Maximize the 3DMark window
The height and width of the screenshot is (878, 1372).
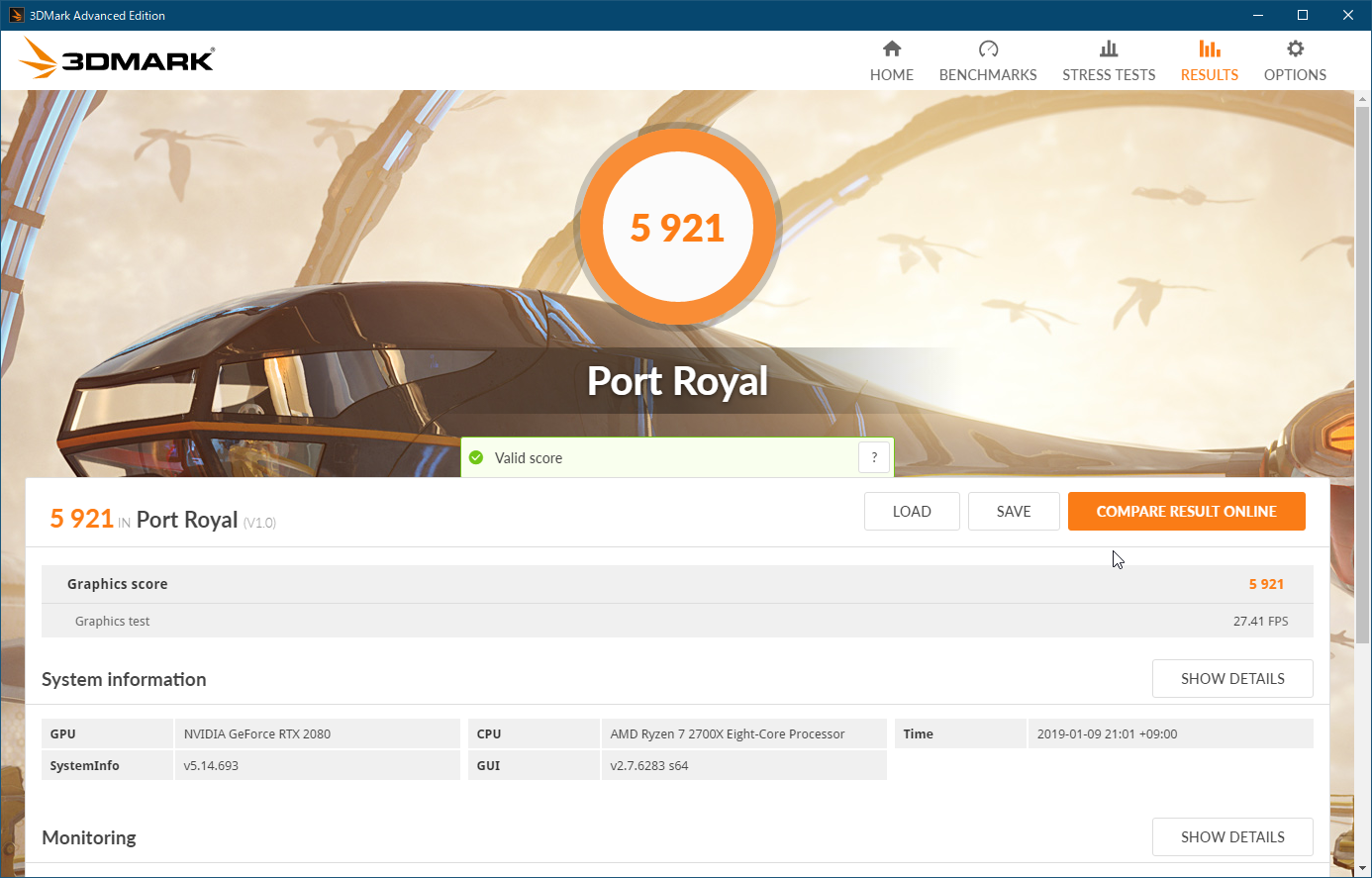pyautogui.click(x=1303, y=15)
